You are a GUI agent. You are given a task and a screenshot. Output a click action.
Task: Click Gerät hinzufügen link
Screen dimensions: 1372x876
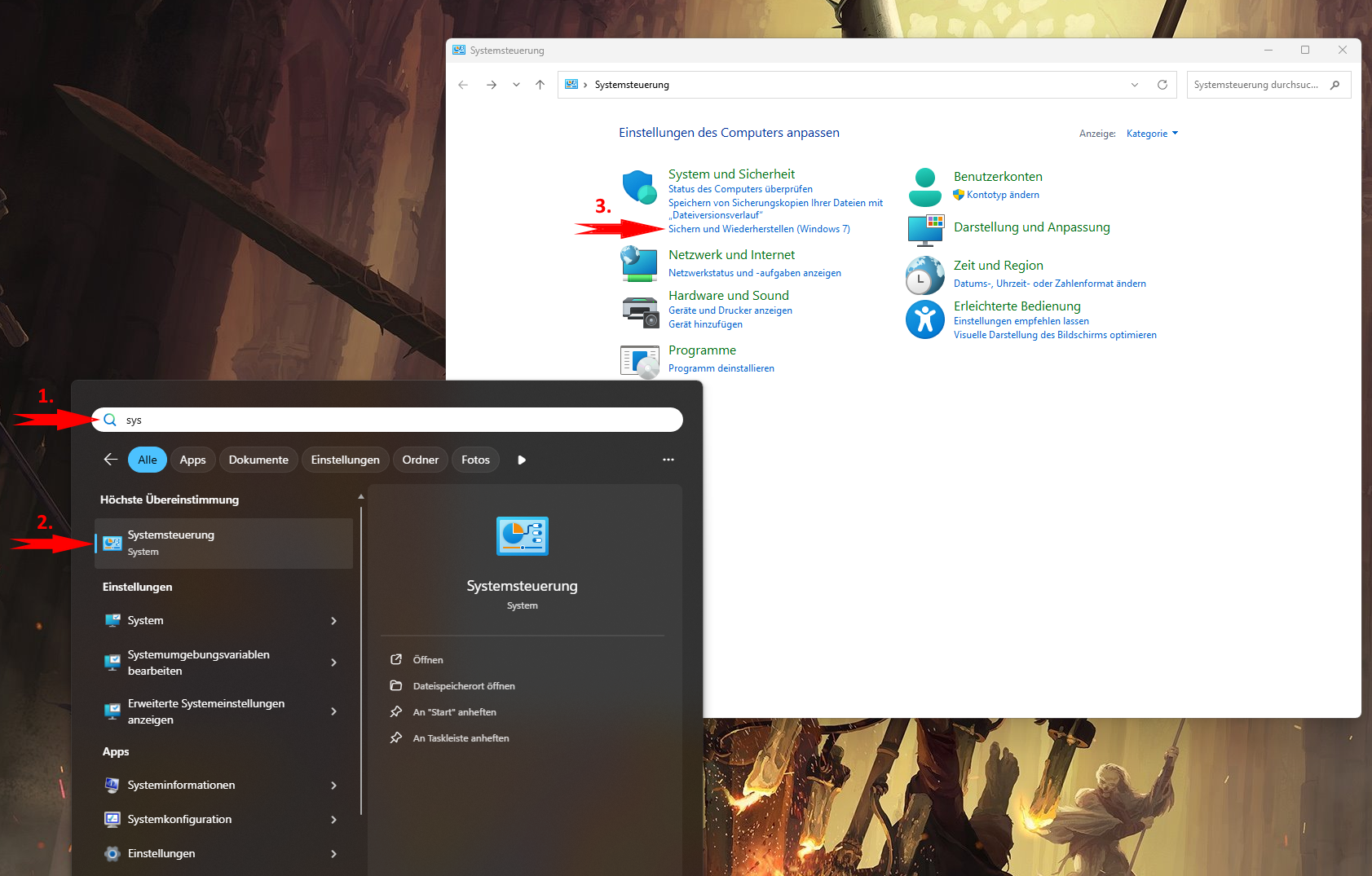[705, 324]
